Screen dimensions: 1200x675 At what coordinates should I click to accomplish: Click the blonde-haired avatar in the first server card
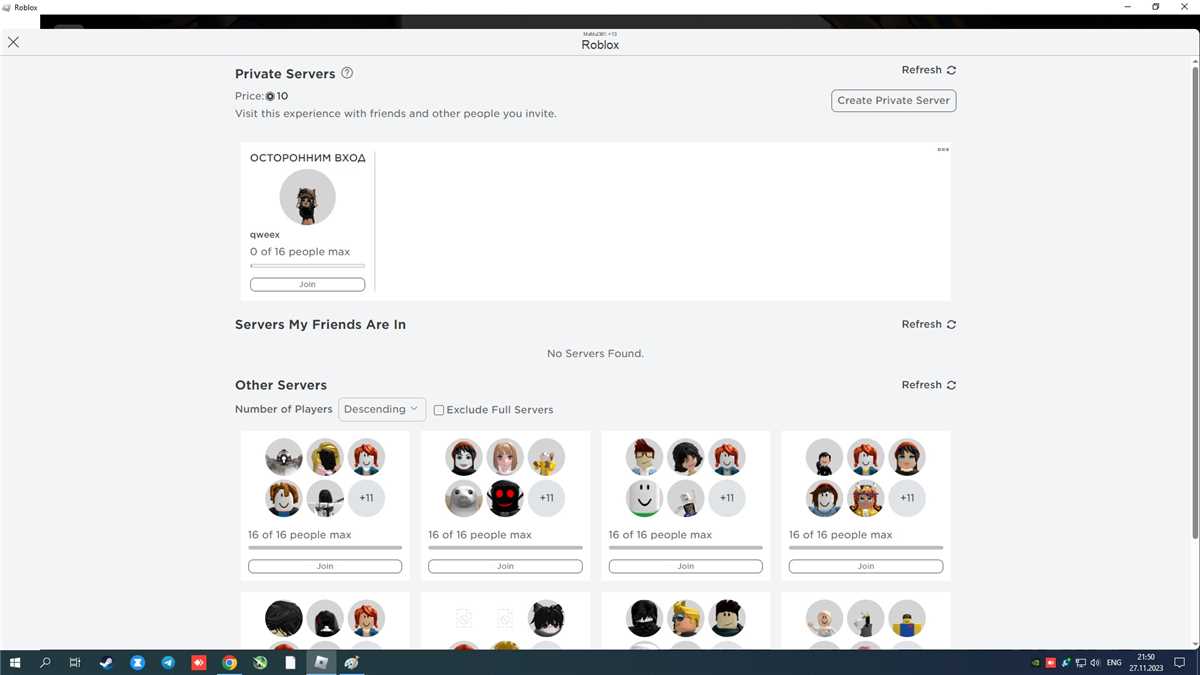(325, 457)
